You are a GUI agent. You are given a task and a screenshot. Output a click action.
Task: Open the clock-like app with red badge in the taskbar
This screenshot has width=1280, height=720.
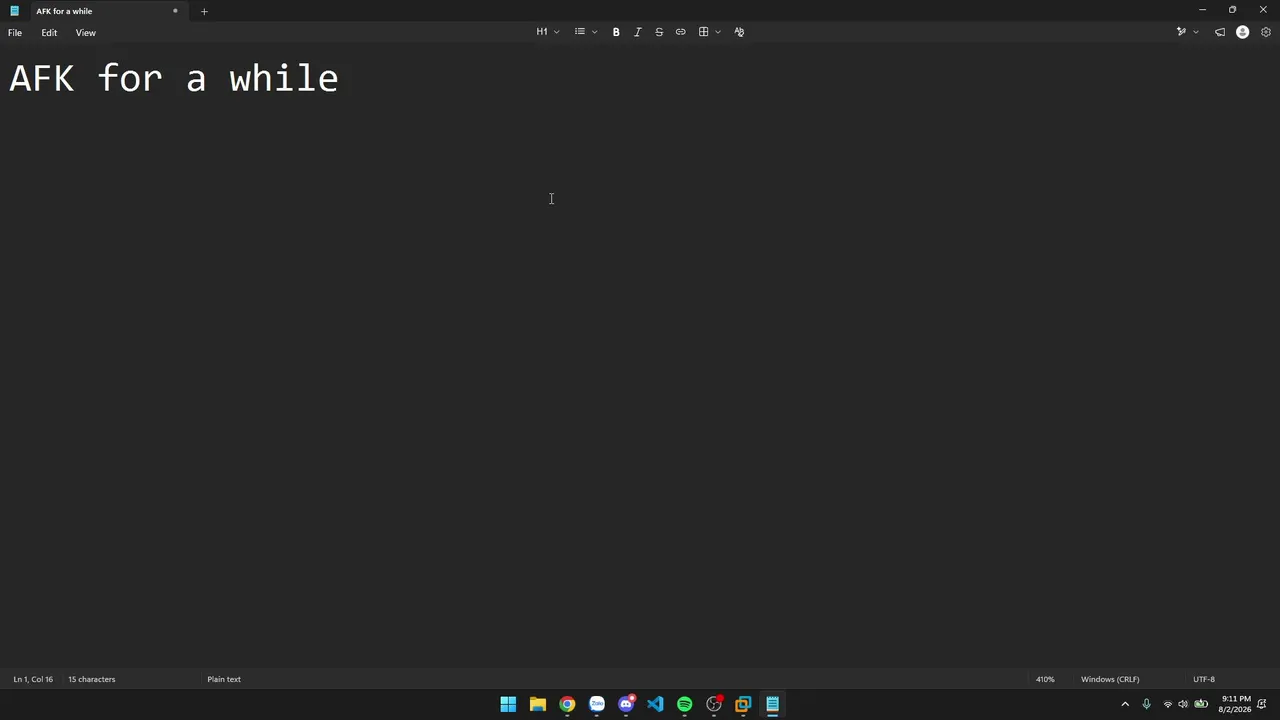(x=714, y=704)
